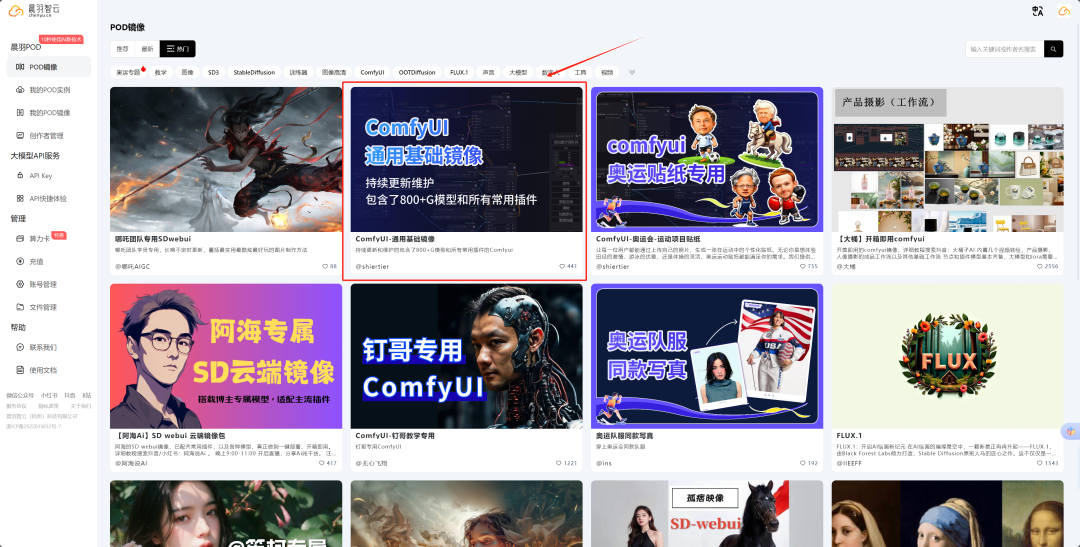1080x547 pixels.
Task: Focus the image keyword search field
Action: pos(1005,49)
